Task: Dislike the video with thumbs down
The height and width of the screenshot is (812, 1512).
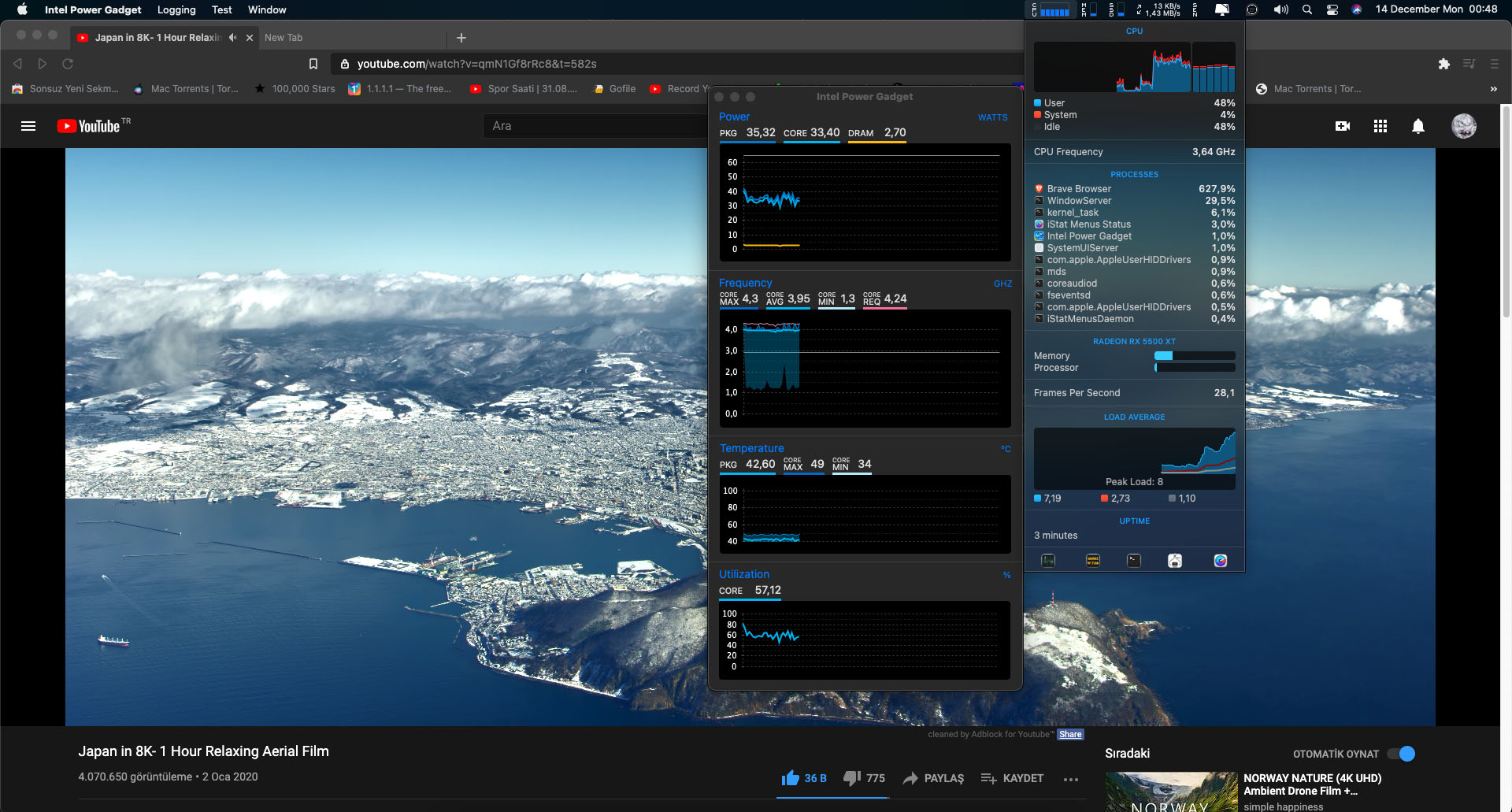Action: click(851, 778)
